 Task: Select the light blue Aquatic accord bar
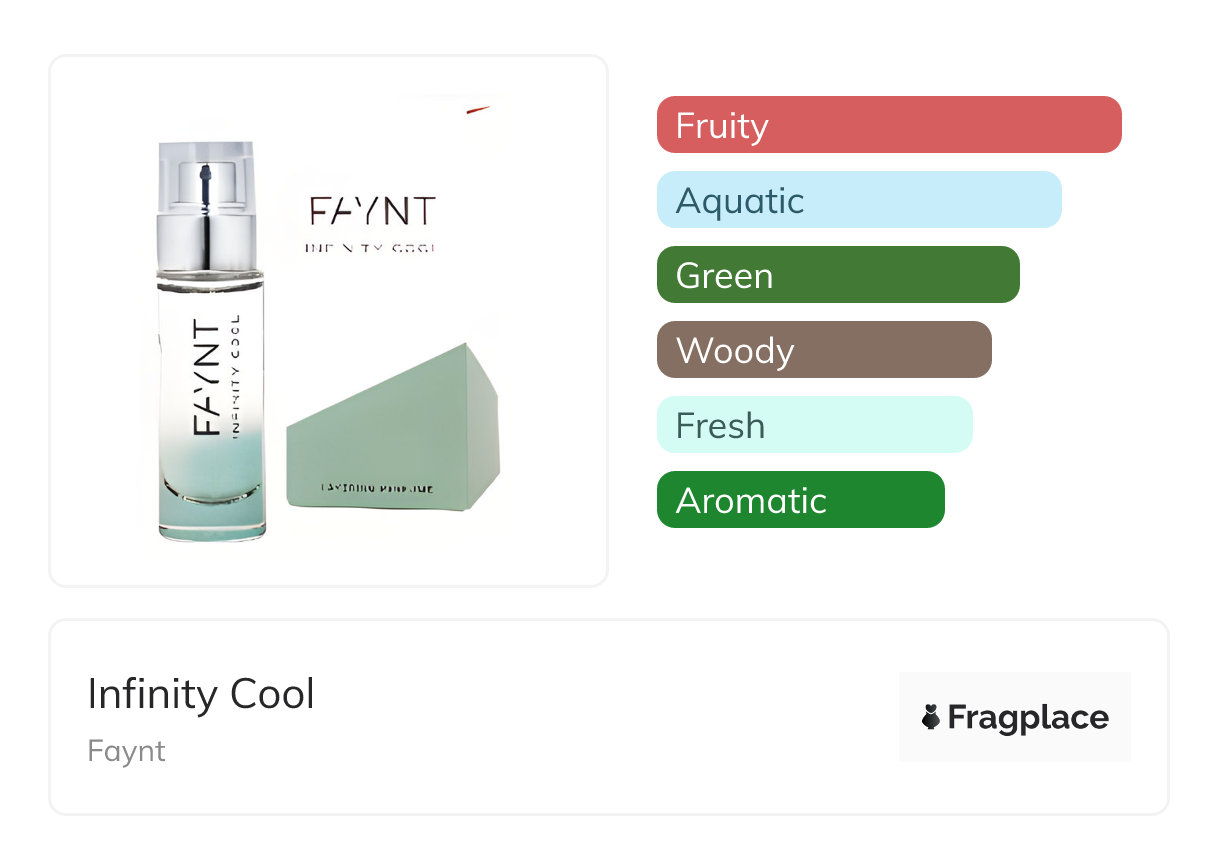click(x=858, y=200)
